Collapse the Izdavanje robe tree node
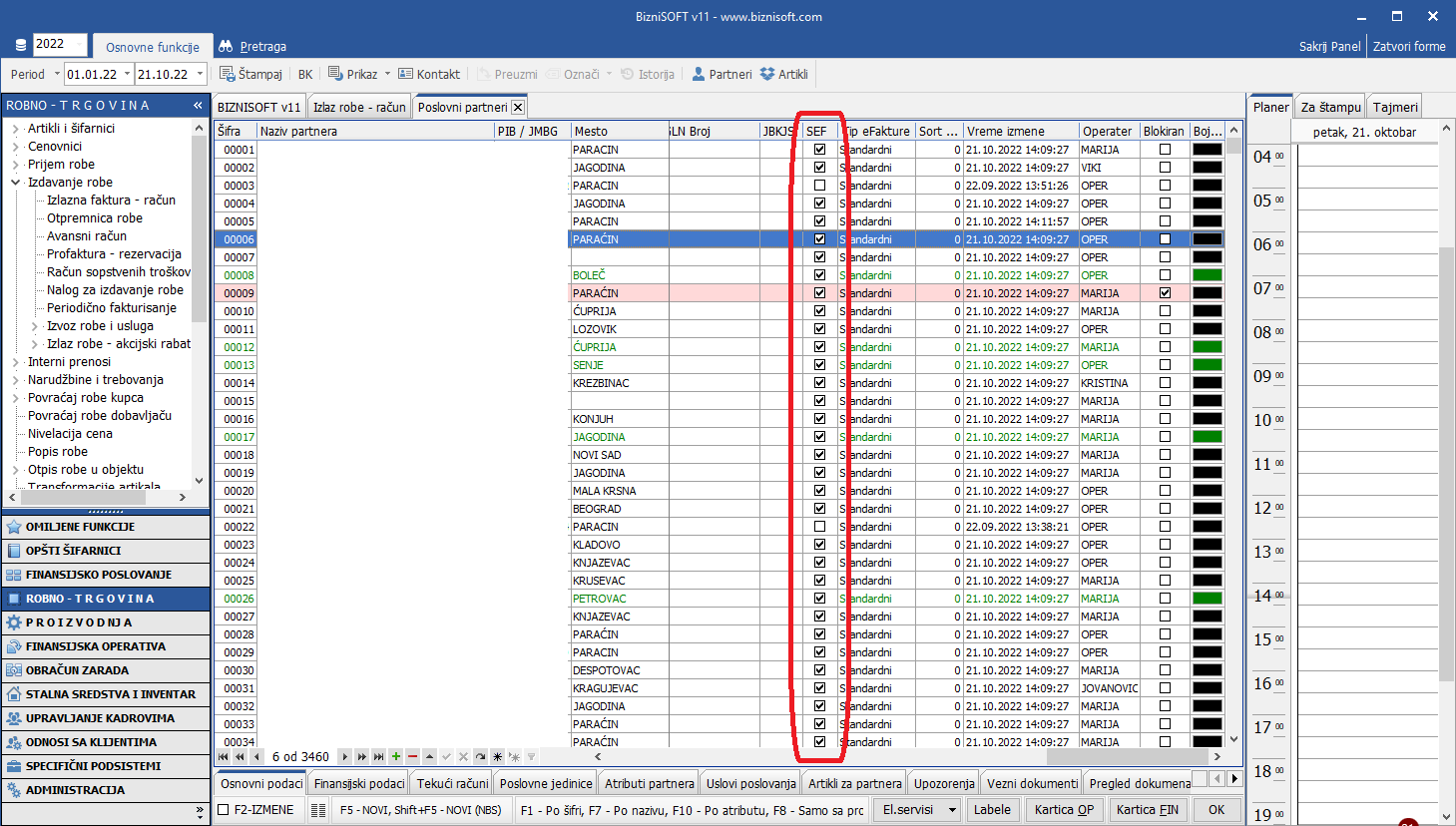1456x826 pixels. pos(15,183)
